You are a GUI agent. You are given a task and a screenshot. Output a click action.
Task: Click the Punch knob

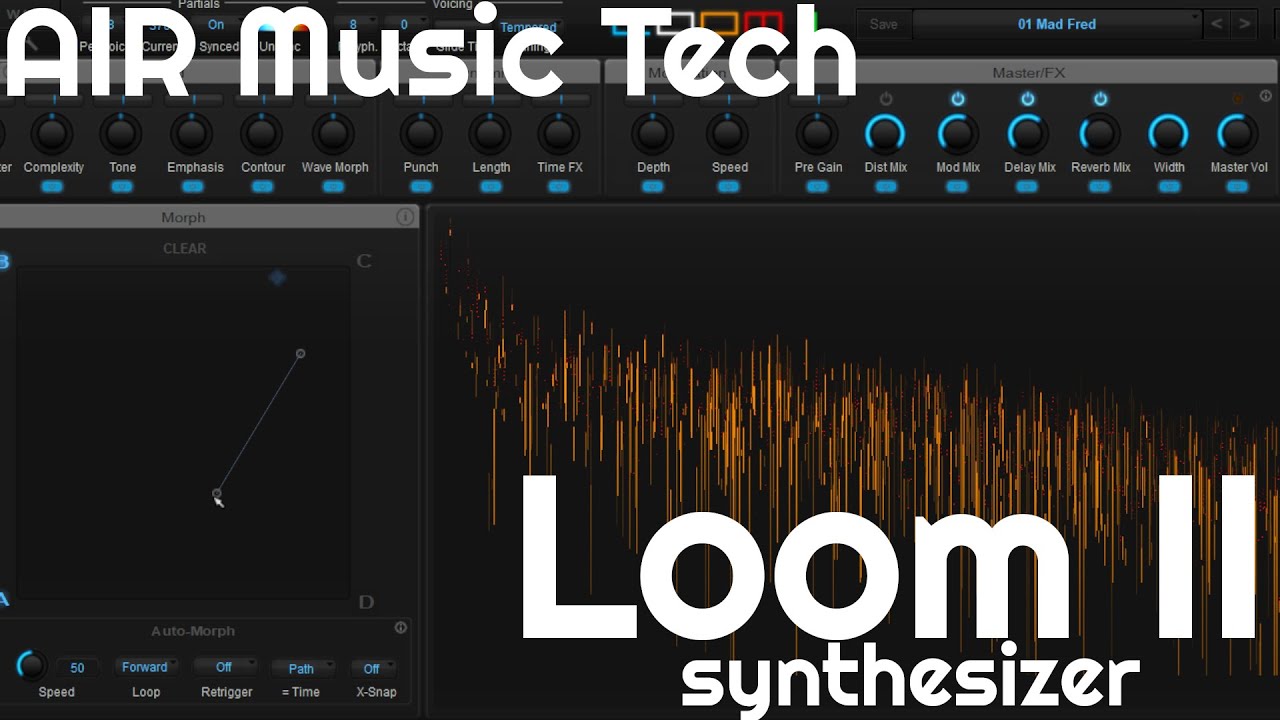coord(421,133)
